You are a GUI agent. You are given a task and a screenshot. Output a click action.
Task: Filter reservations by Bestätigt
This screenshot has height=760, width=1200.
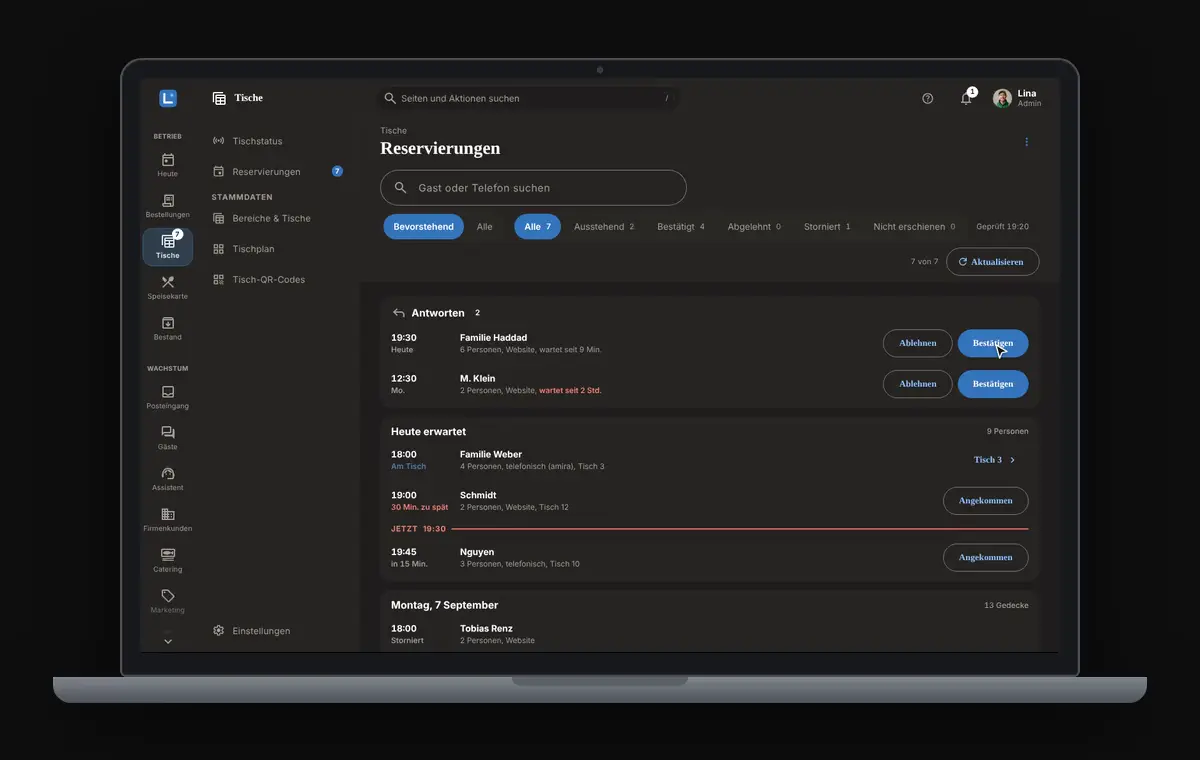click(681, 227)
